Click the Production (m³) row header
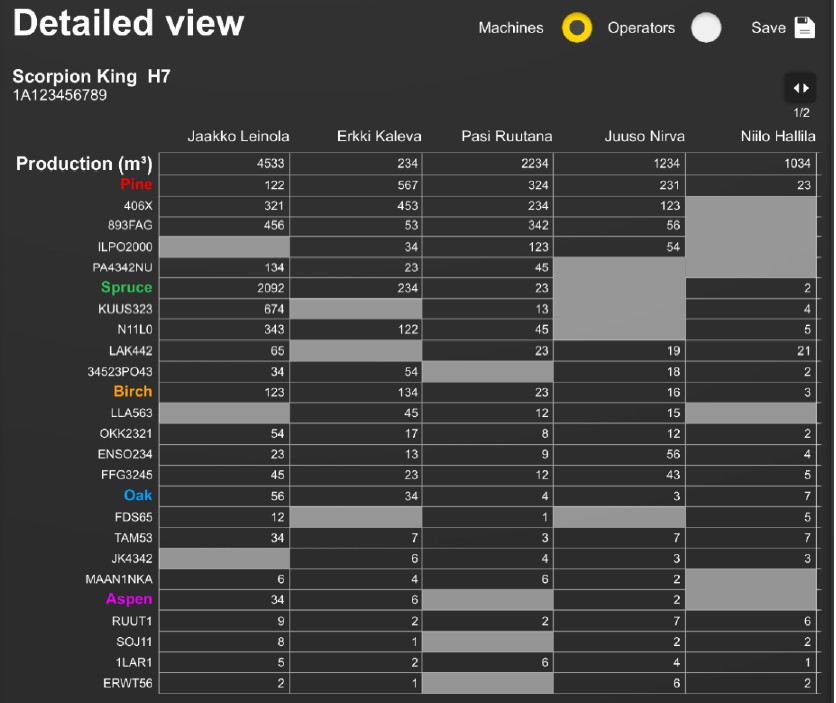Image resolution: width=836 pixels, height=703 pixels. (x=84, y=163)
